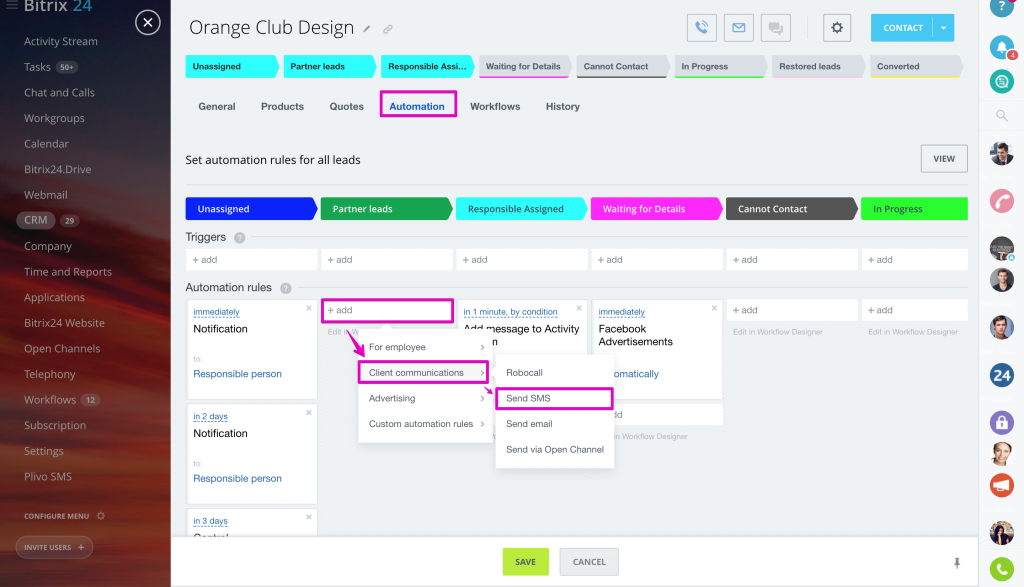The image size is (1024, 587).
Task: Delete the Add message to Activity rule
Action: pyautogui.click(x=579, y=308)
